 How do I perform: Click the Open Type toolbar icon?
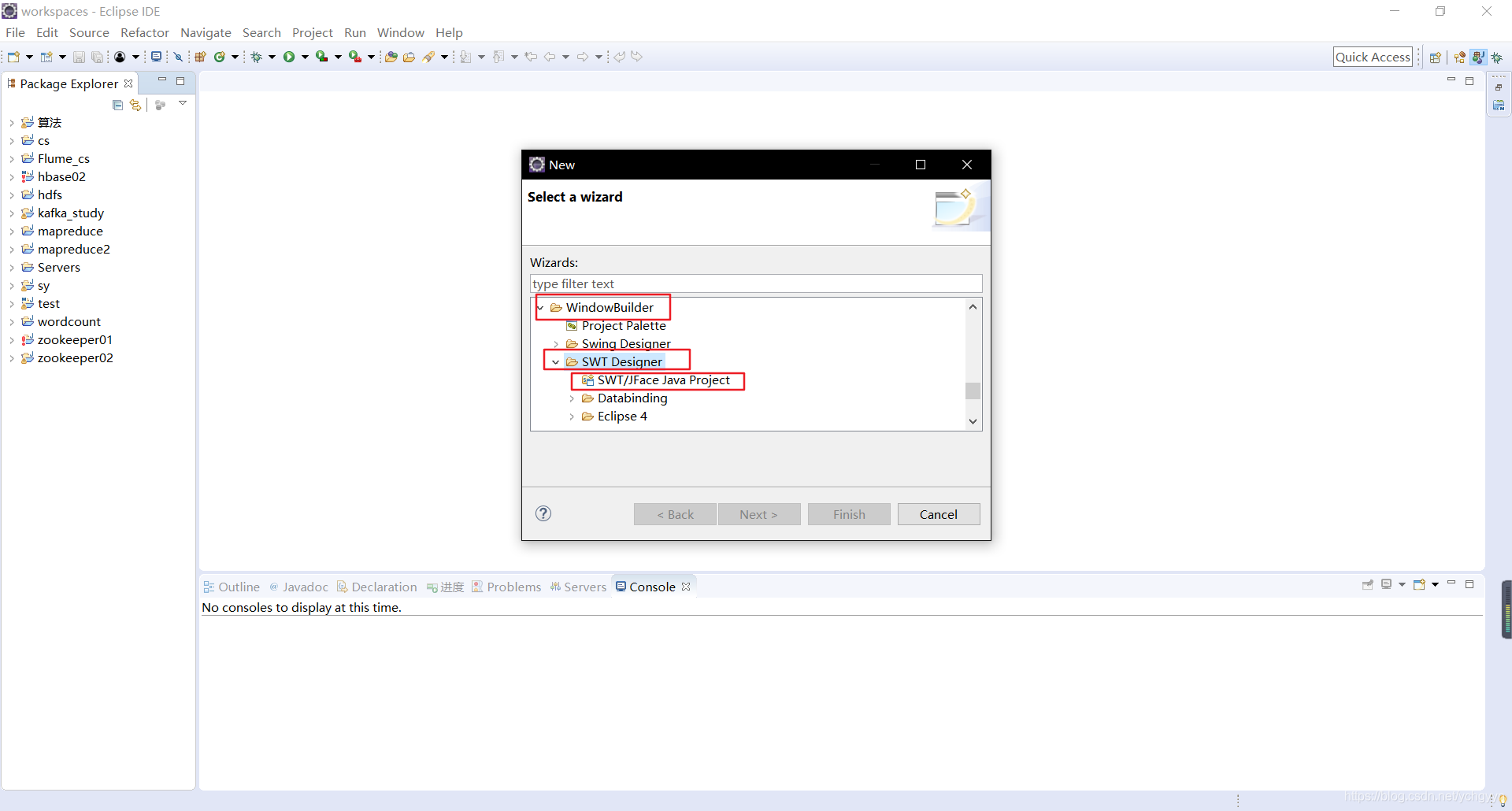click(x=391, y=57)
